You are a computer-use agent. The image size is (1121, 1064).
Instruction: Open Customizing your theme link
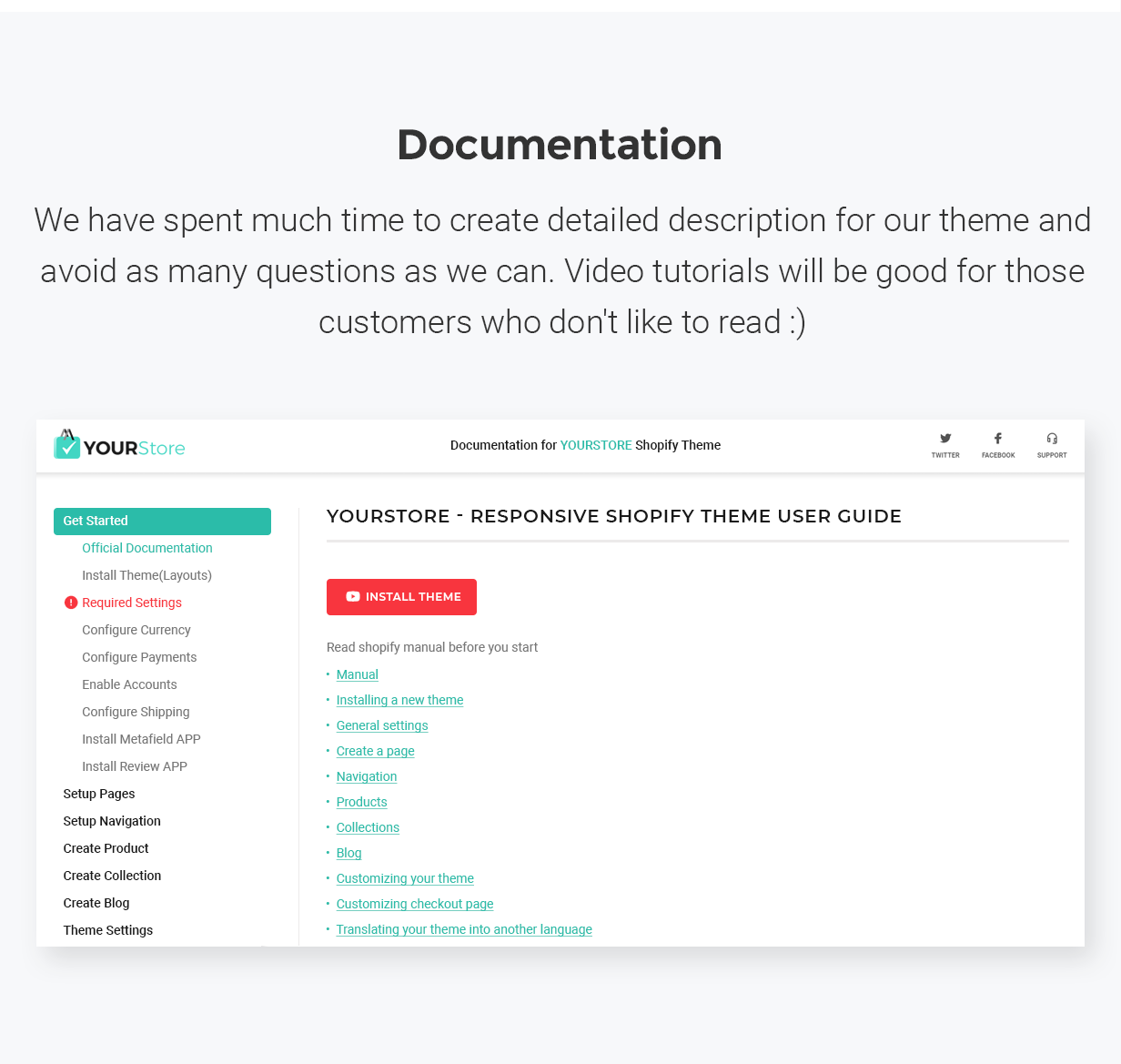click(405, 878)
